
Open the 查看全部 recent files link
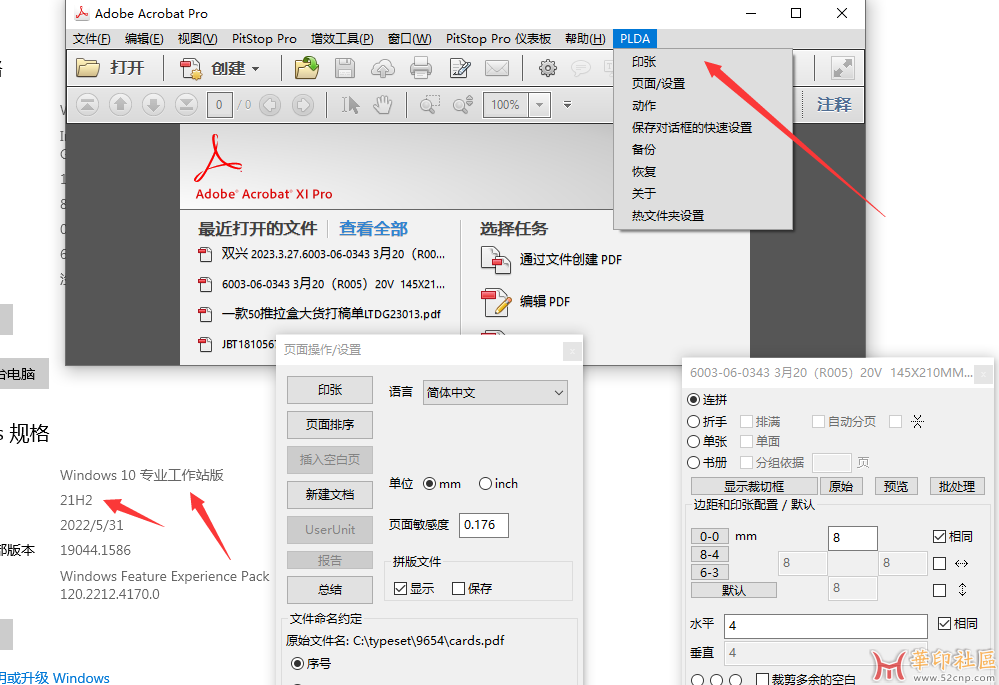373,229
